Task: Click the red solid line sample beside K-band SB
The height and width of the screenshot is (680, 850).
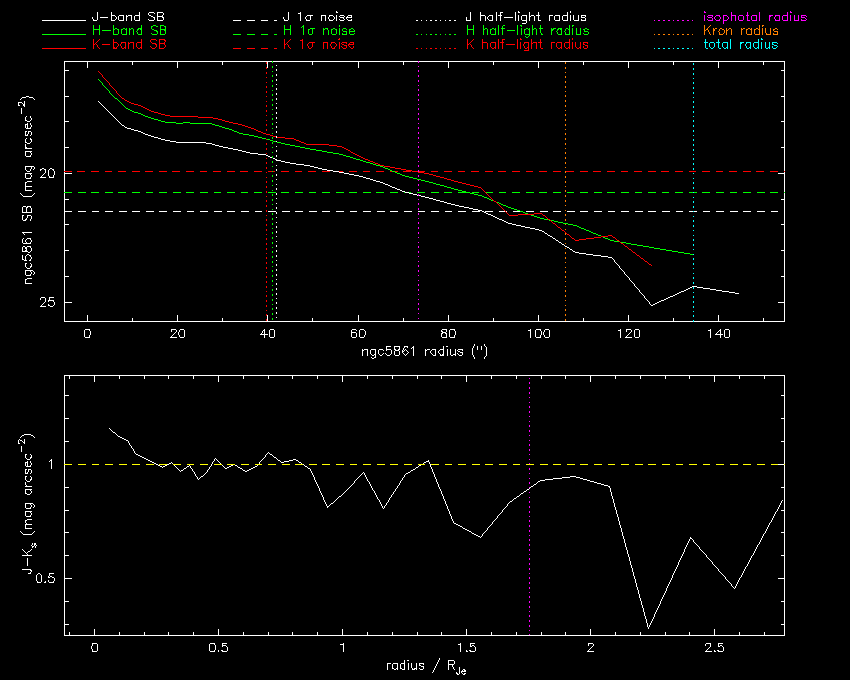Action: tap(64, 48)
